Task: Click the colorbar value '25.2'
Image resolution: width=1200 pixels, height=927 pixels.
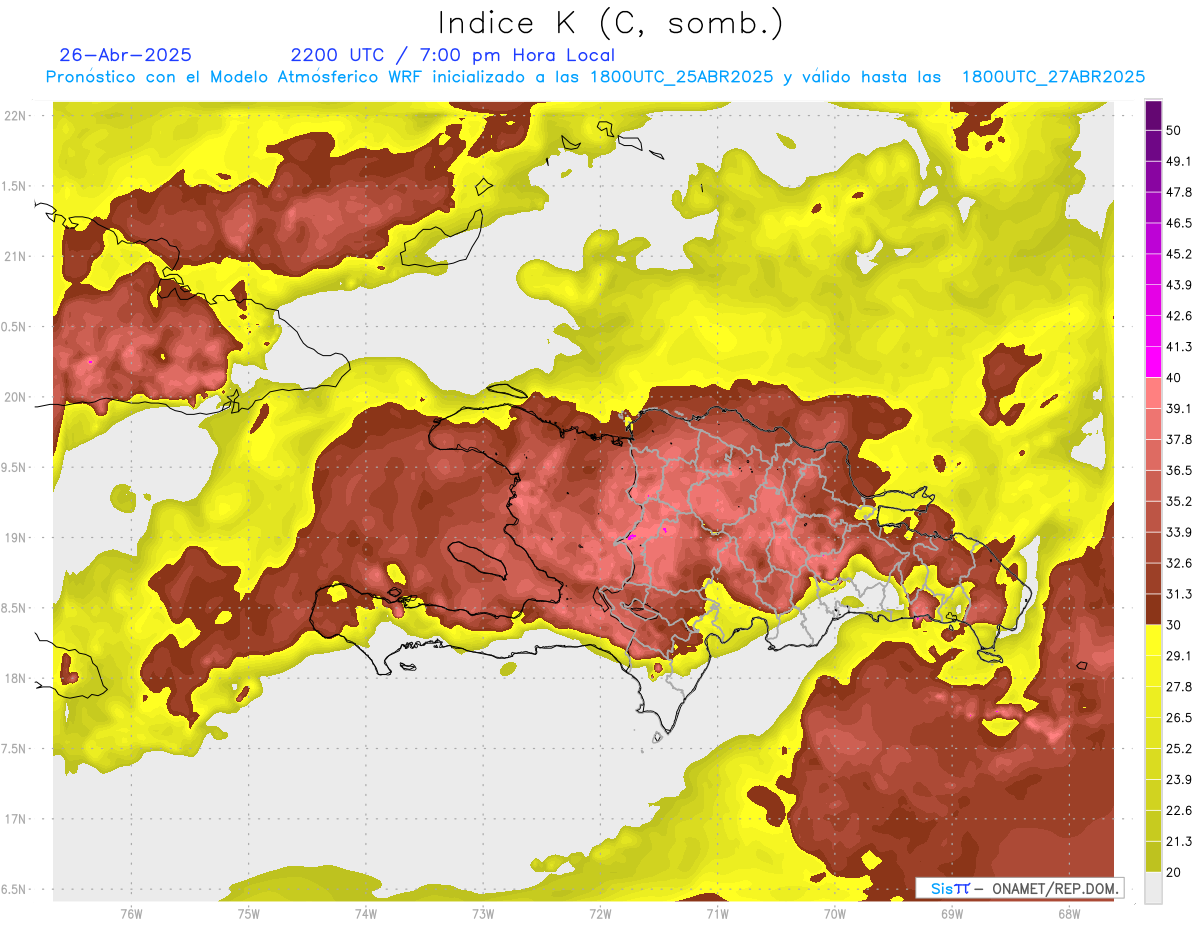Action: click(x=1179, y=749)
